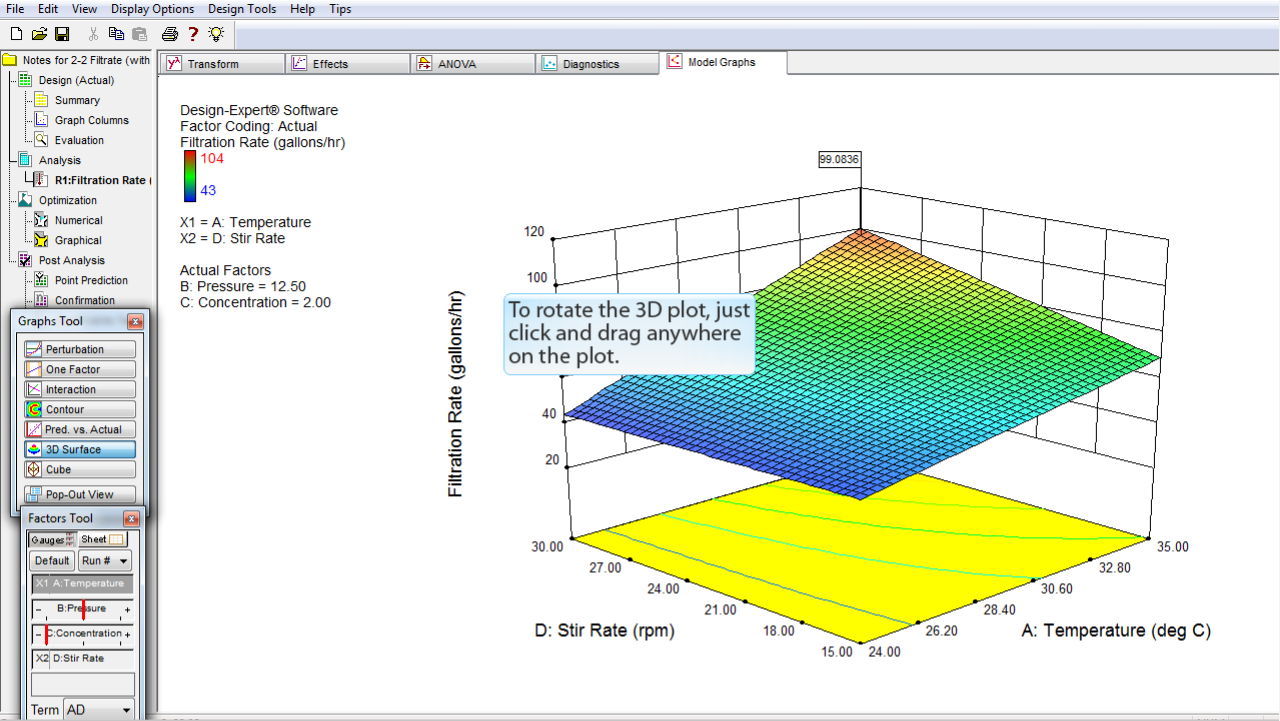Click the Graphical optimization node icon
This screenshot has width=1280, height=721.
[41, 240]
